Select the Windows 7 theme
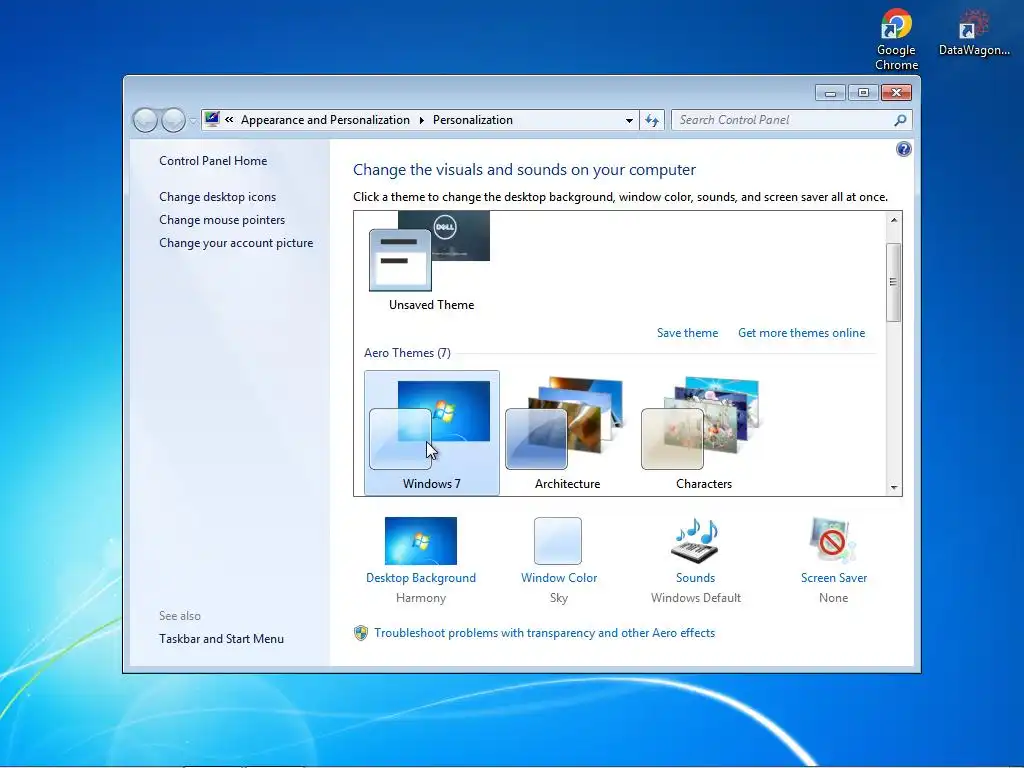 click(432, 432)
